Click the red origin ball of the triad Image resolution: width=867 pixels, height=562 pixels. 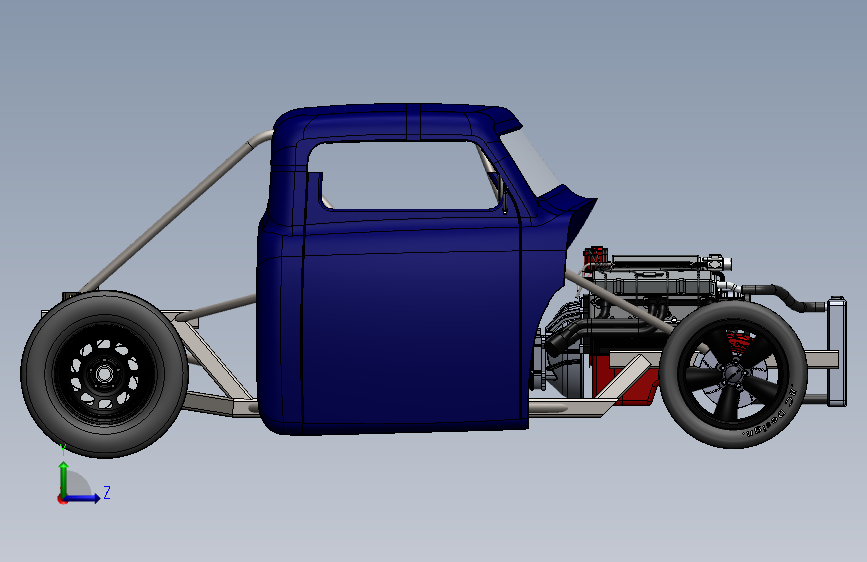coord(62,499)
